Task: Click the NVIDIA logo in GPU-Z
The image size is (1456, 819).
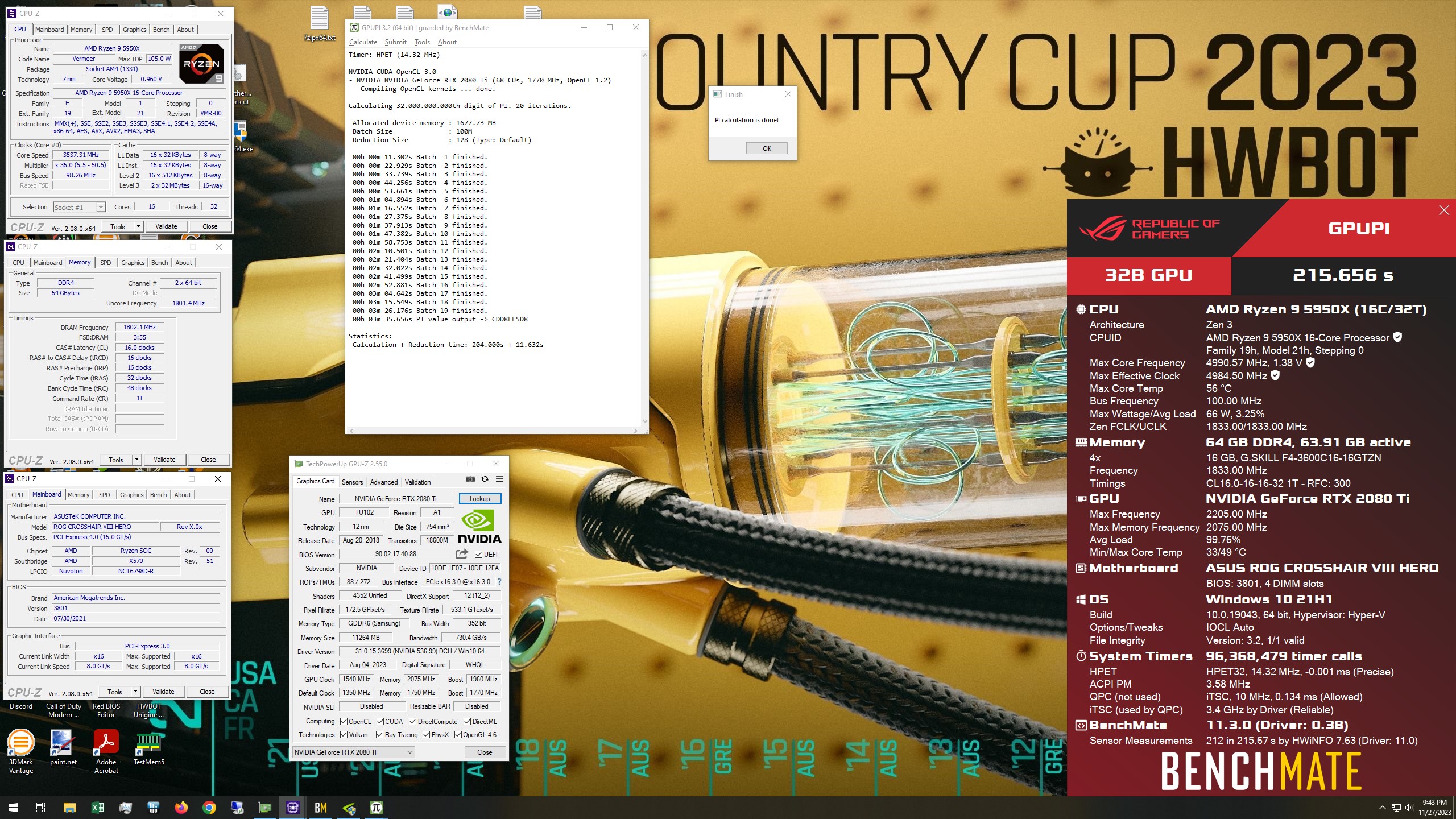Action: [x=479, y=527]
